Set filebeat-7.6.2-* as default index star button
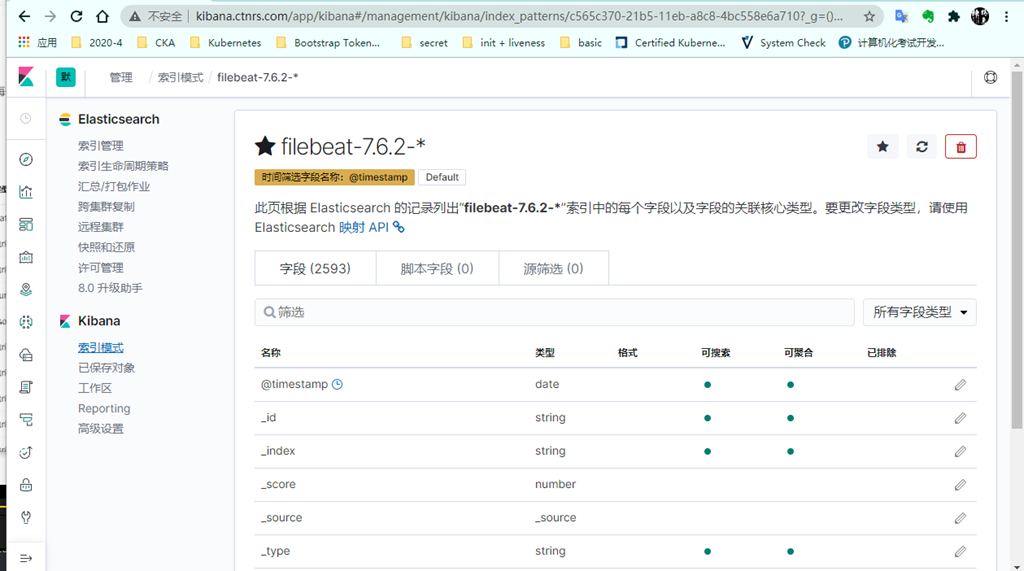This screenshot has width=1024, height=571. (x=882, y=146)
